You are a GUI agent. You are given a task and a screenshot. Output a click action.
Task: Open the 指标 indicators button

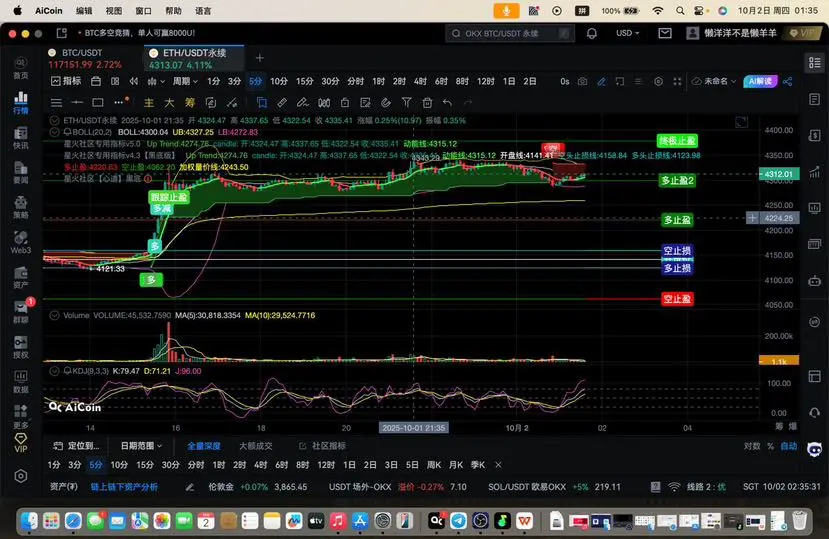(x=66, y=81)
